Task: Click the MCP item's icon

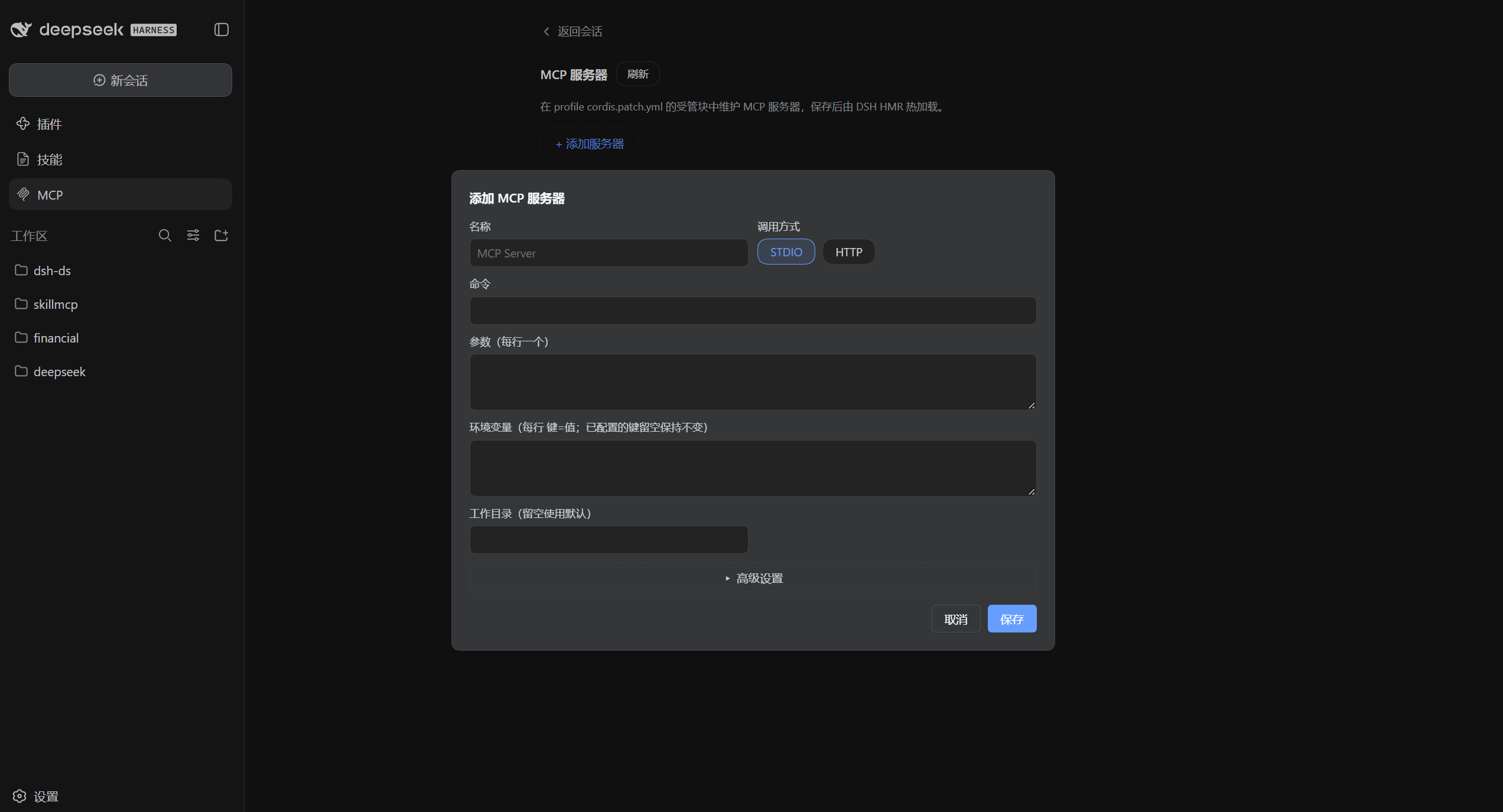Action: click(x=23, y=194)
